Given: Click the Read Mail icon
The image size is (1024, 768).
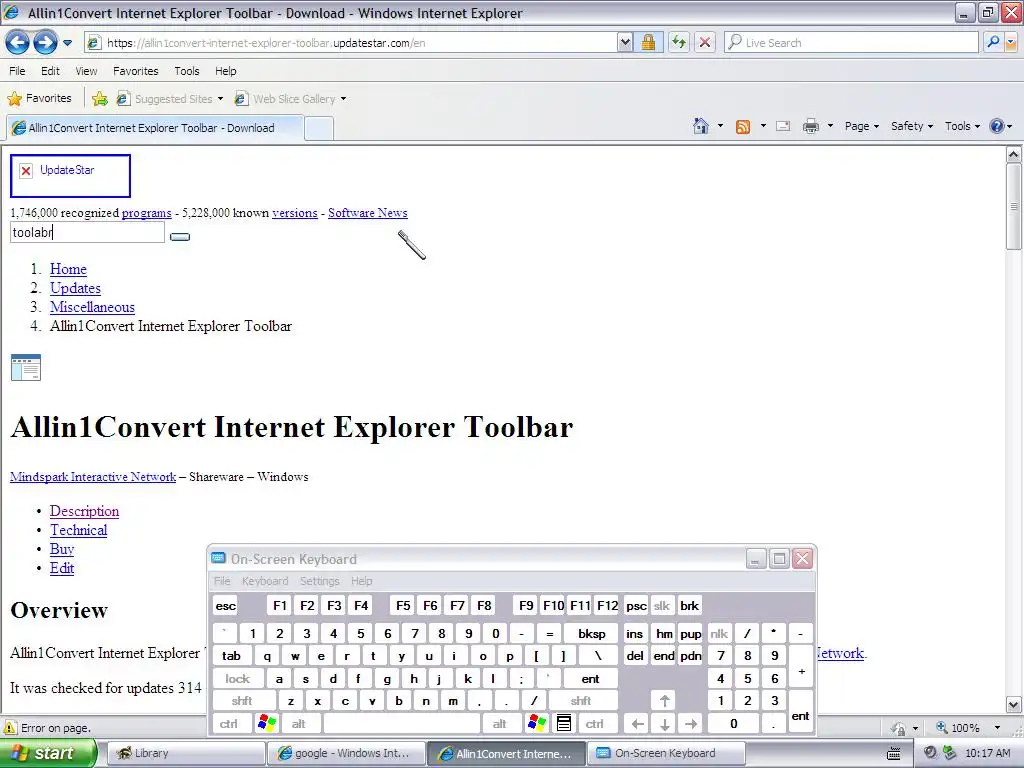Looking at the screenshot, I should point(783,126).
